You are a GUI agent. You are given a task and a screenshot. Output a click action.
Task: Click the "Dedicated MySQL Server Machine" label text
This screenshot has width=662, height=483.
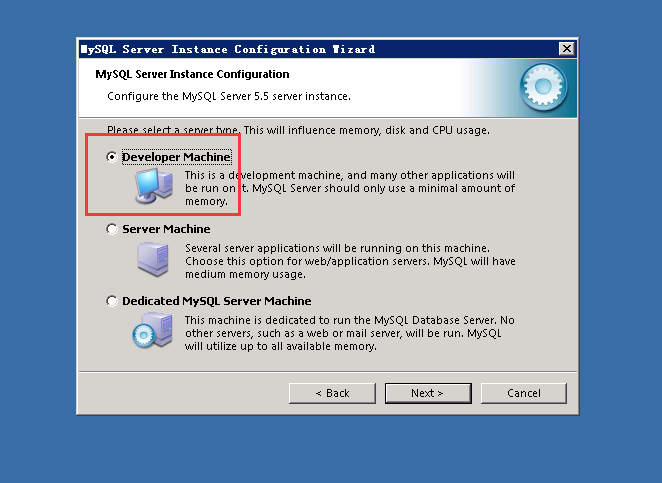pyautogui.click(x=216, y=301)
